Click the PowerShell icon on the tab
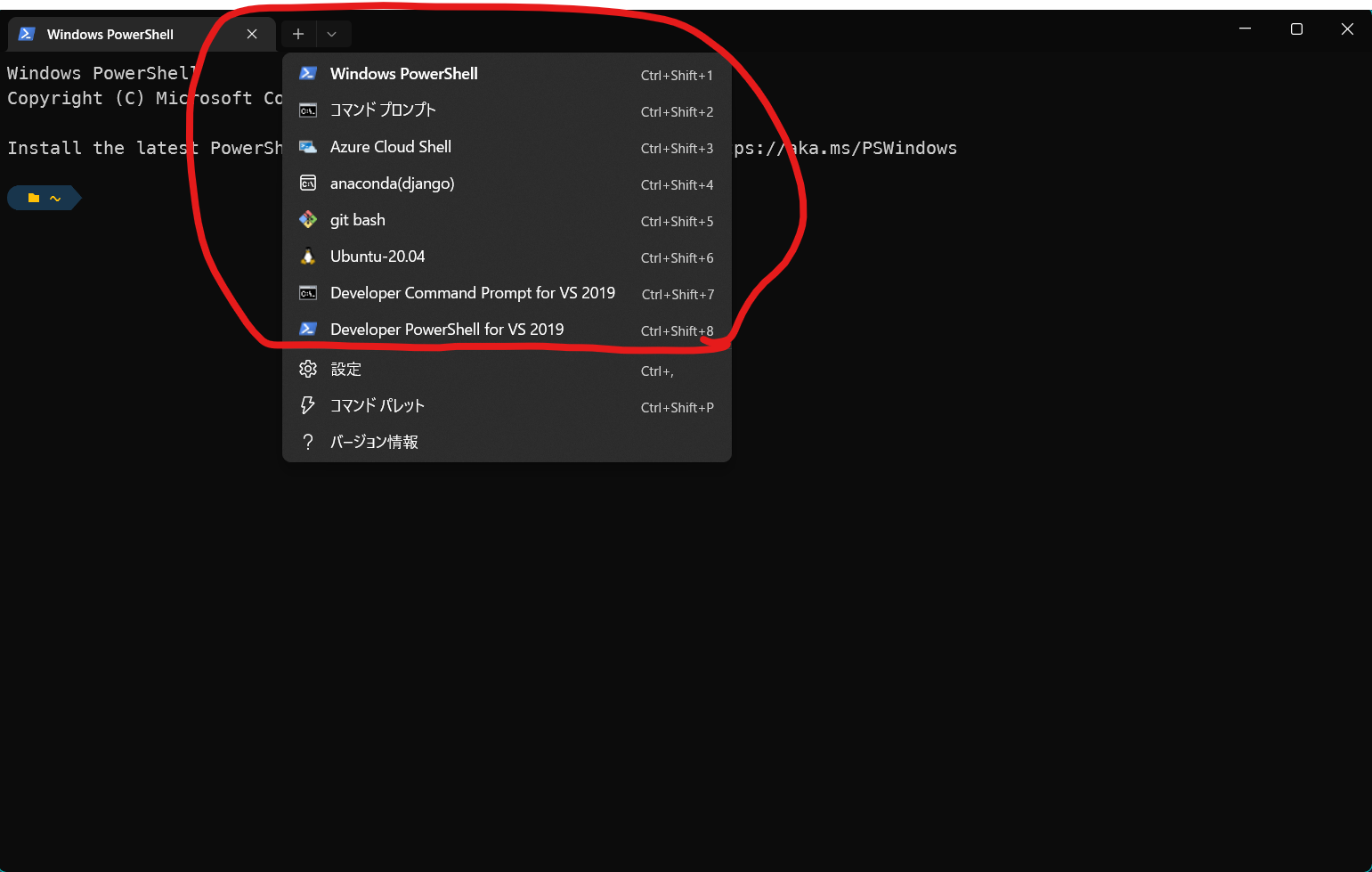 point(27,34)
